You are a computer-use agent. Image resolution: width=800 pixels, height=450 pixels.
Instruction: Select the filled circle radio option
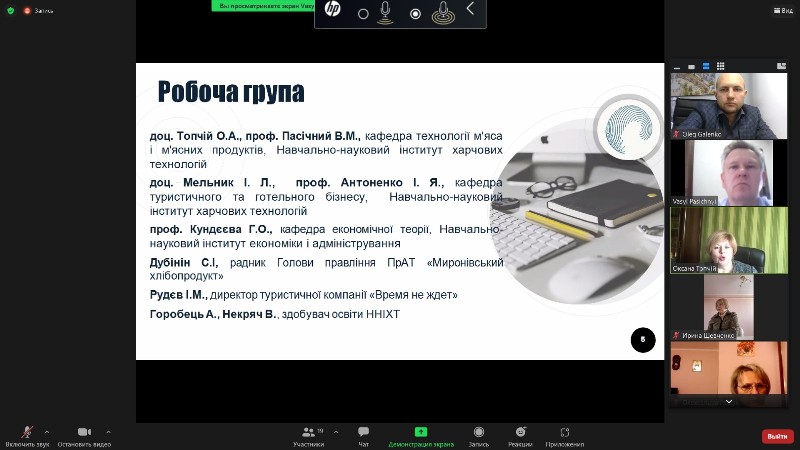[415, 14]
